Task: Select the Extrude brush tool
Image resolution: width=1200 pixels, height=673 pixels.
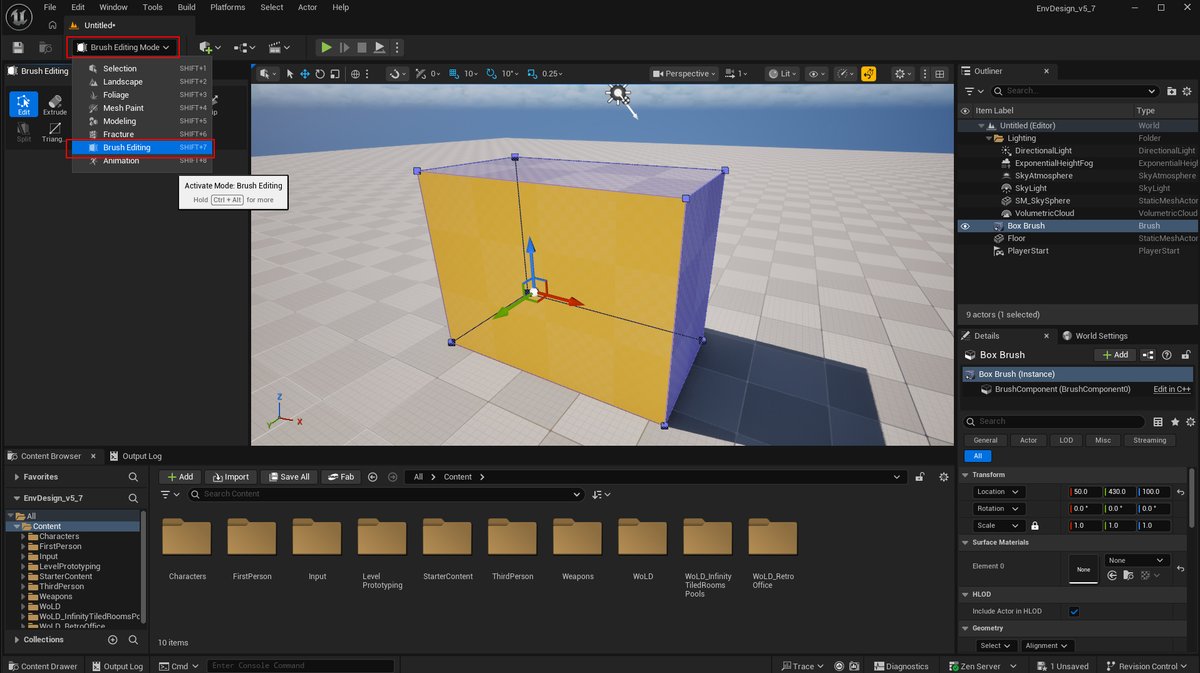Action: [x=55, y=104]
